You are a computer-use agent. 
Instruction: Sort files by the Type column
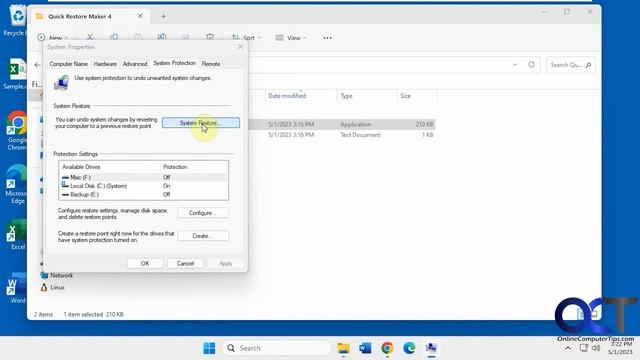[x=347, y=96]
